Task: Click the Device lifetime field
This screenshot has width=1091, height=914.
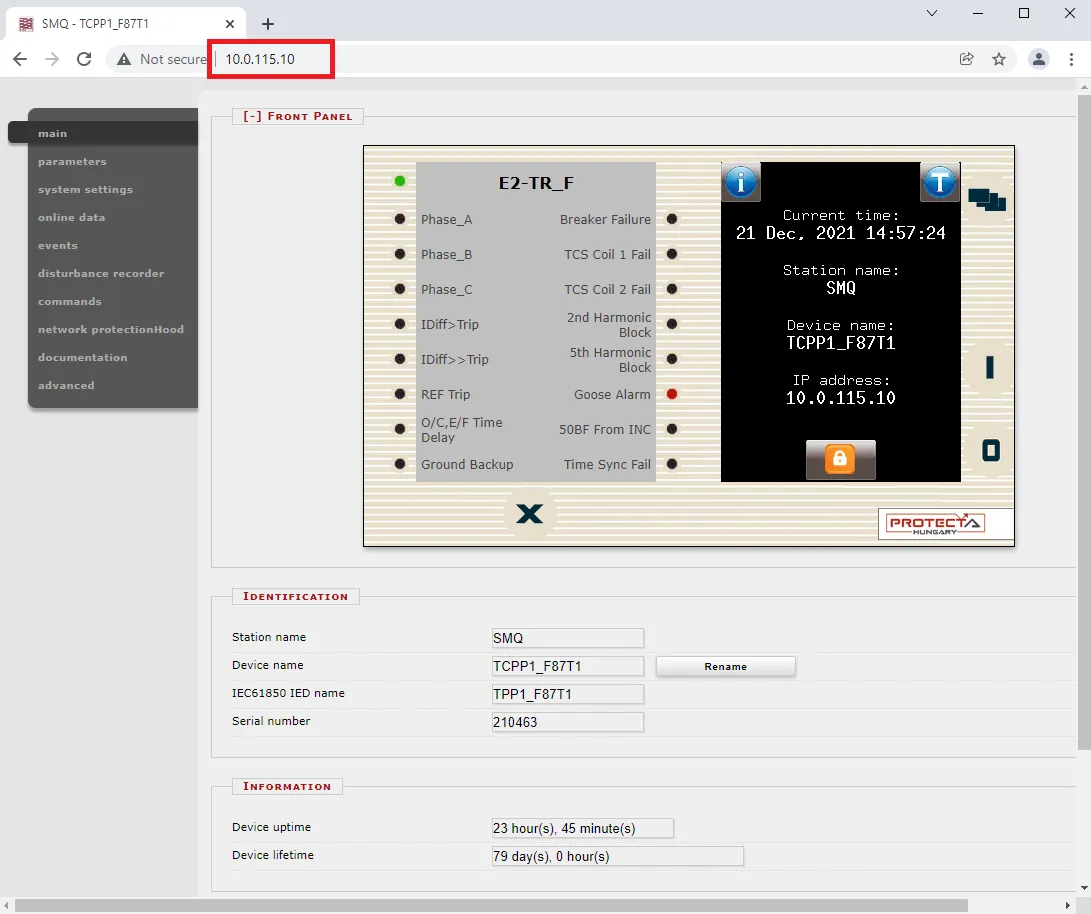Action: pyautogui.click(x=618, y=856)
